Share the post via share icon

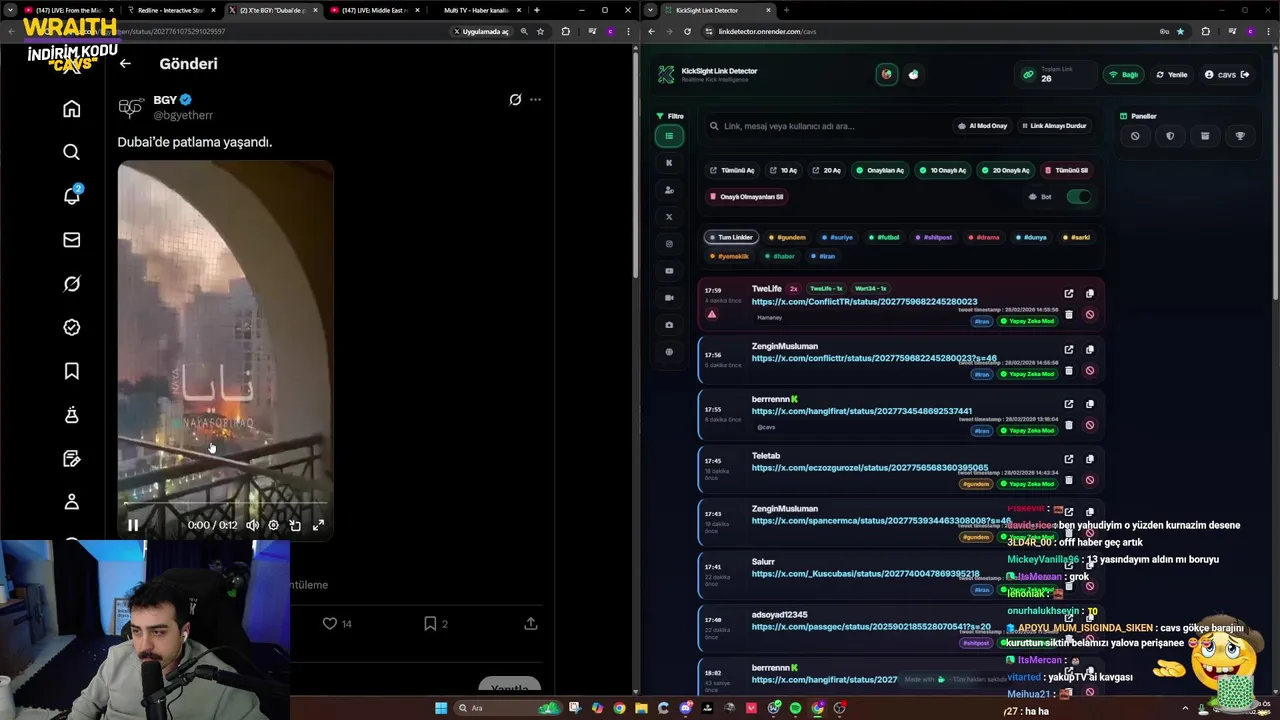531,624
